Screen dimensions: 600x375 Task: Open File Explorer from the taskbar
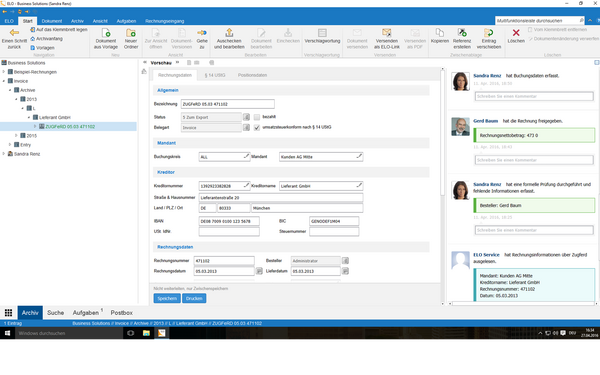[146, 333]
